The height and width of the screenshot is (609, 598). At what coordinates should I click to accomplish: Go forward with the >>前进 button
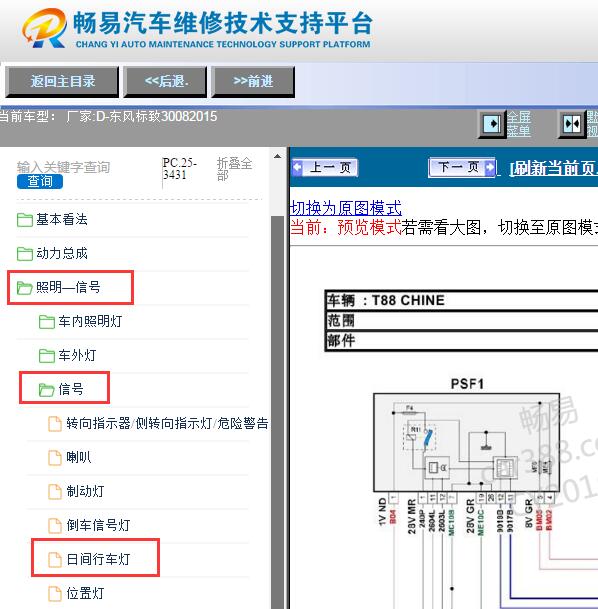(x=253, y=81)
